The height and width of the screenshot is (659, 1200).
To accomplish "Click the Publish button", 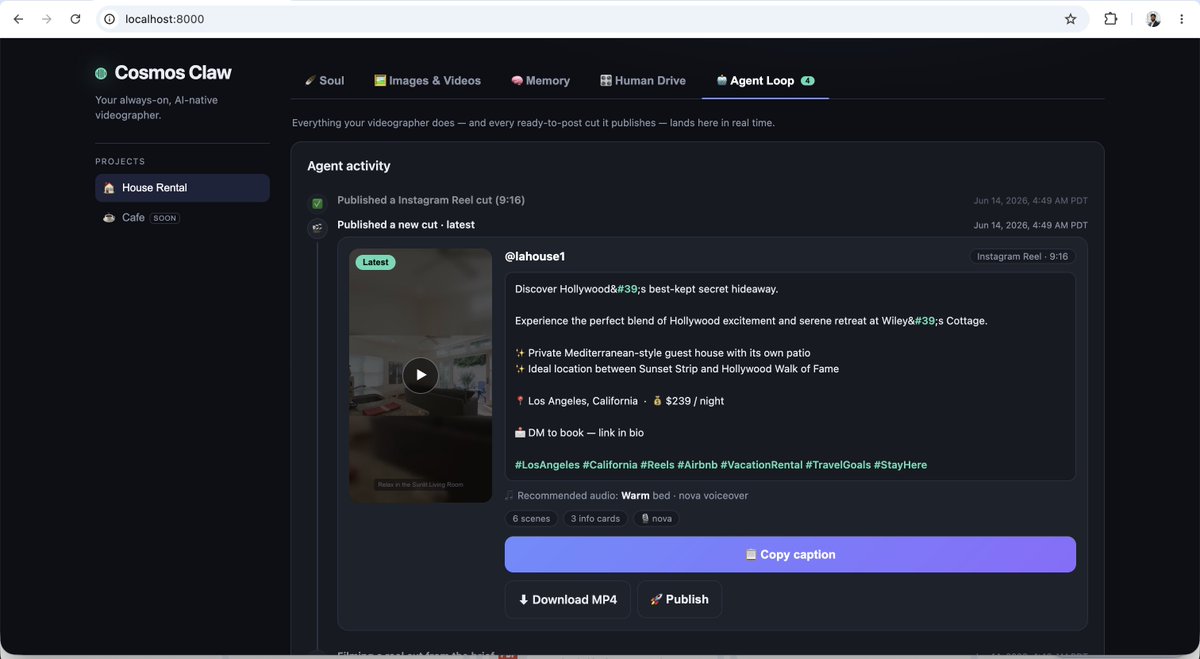I will (x=679, y=600).
